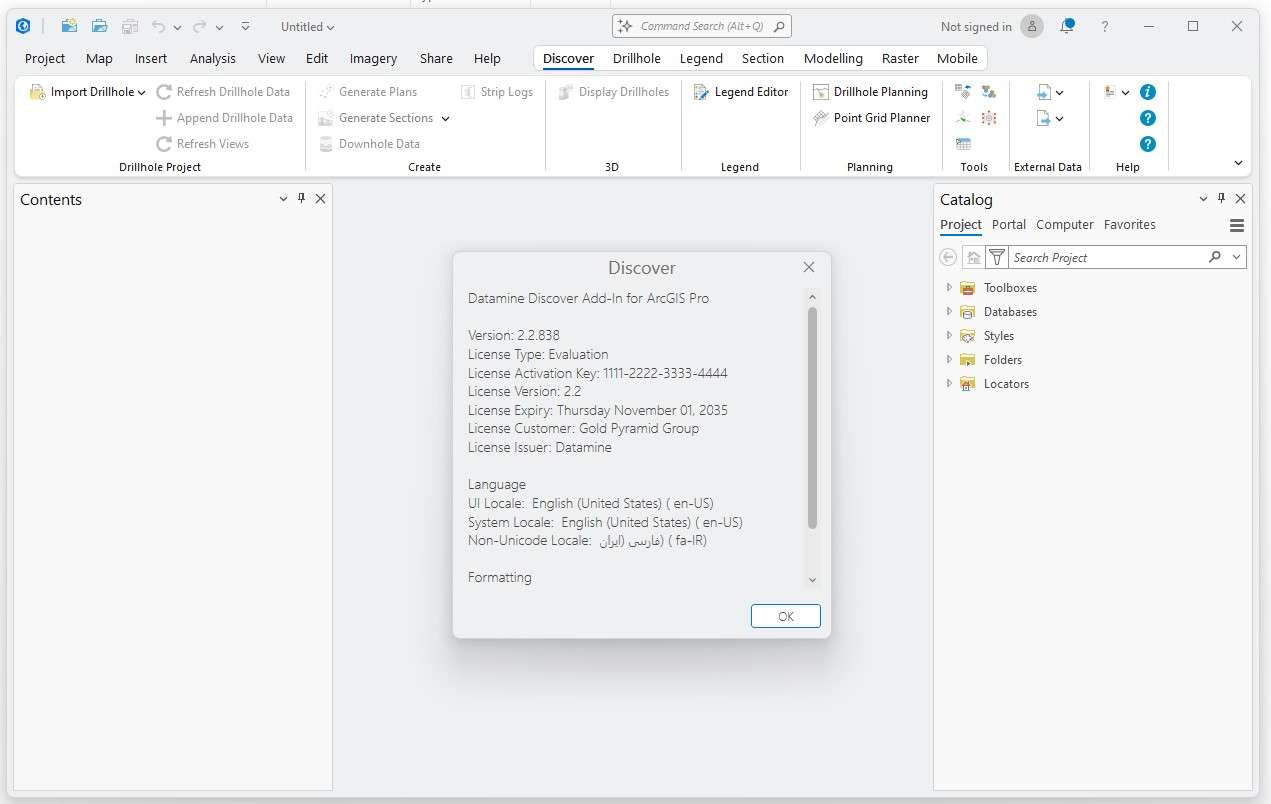Open the Import Drillhole dropdown
This screenshot has width=1271, height=804.
[141, 93]
